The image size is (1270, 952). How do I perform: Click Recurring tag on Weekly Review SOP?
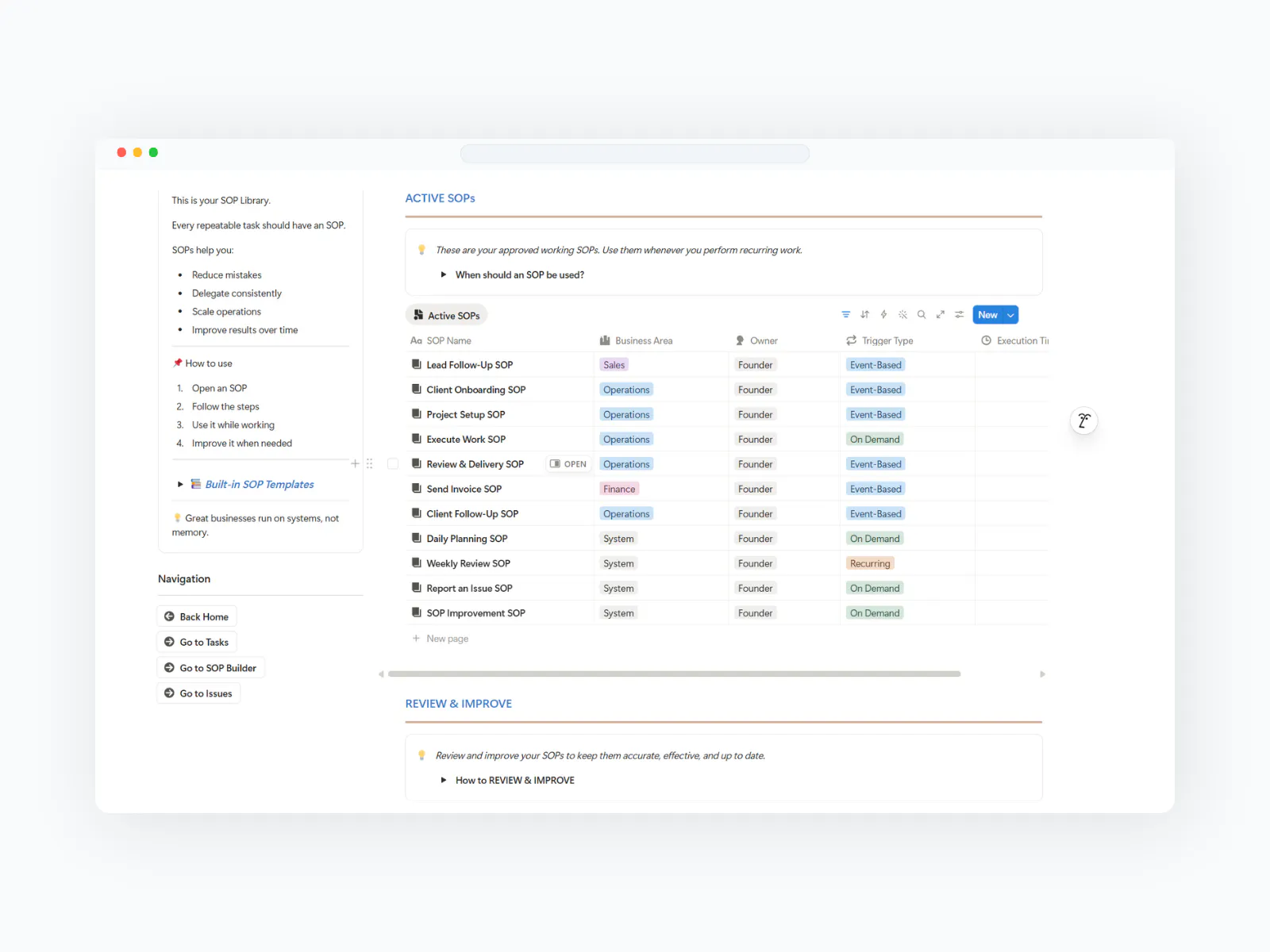point(870,563)
